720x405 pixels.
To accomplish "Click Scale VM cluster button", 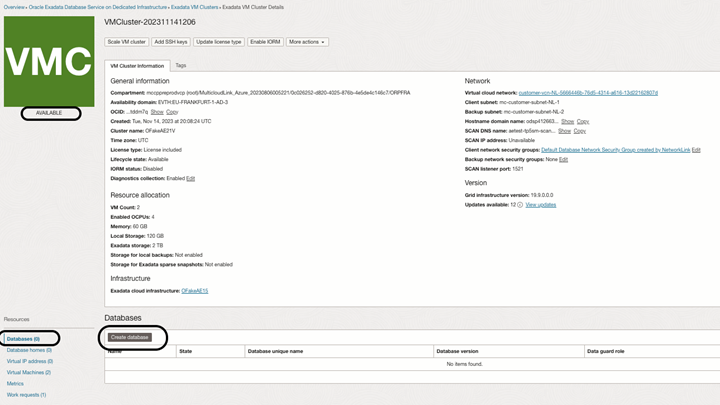I will point(126,42).
